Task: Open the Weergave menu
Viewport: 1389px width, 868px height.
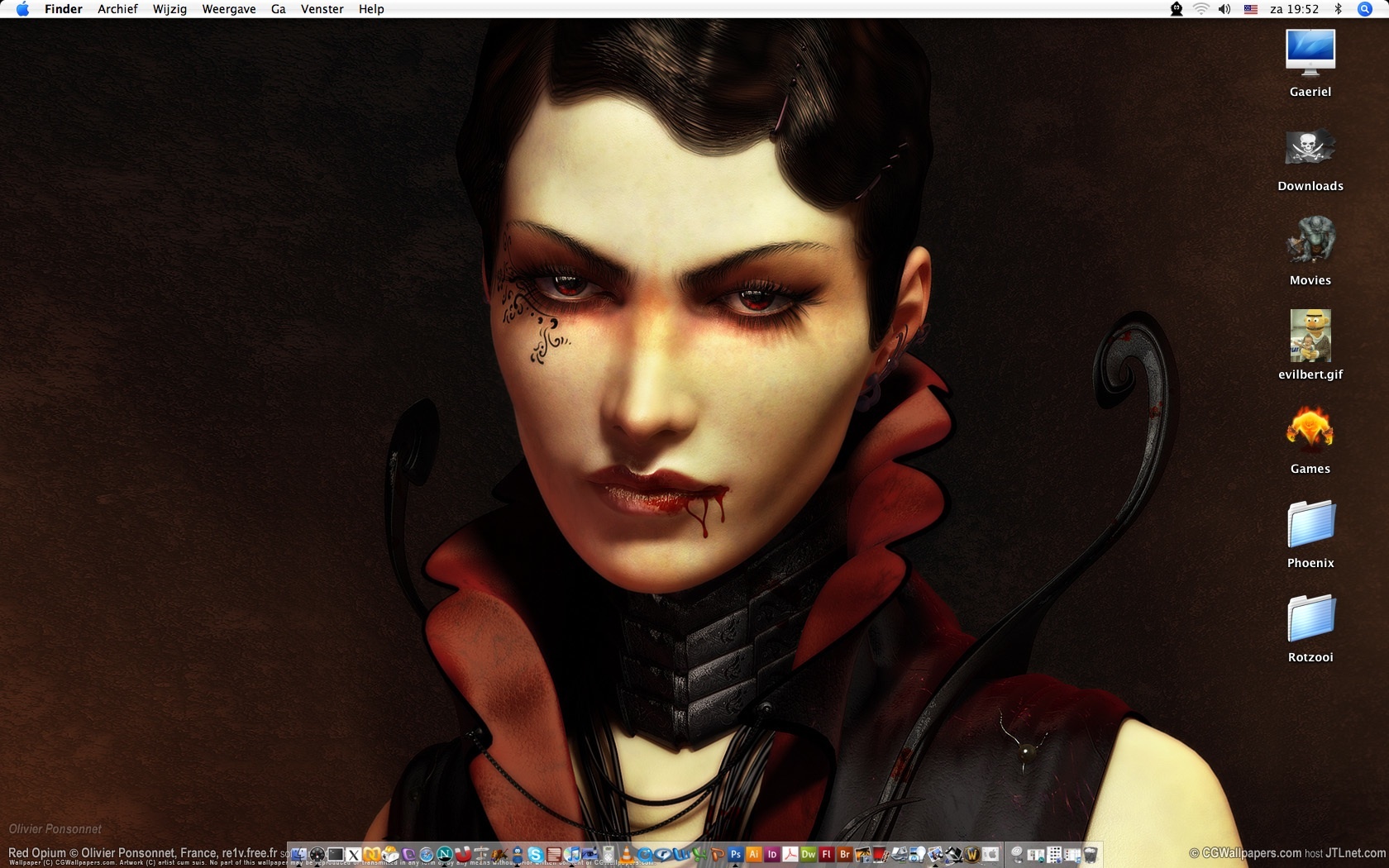Action: pos(229,9)
